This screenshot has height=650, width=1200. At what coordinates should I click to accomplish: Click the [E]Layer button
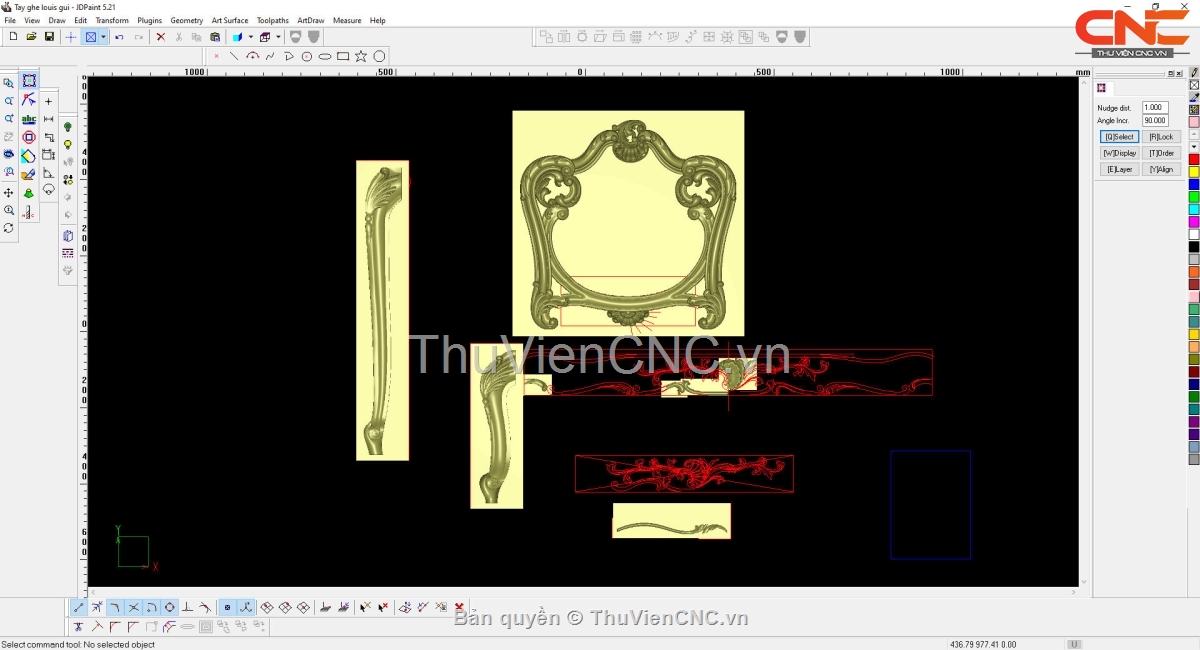click(1119, 170)
